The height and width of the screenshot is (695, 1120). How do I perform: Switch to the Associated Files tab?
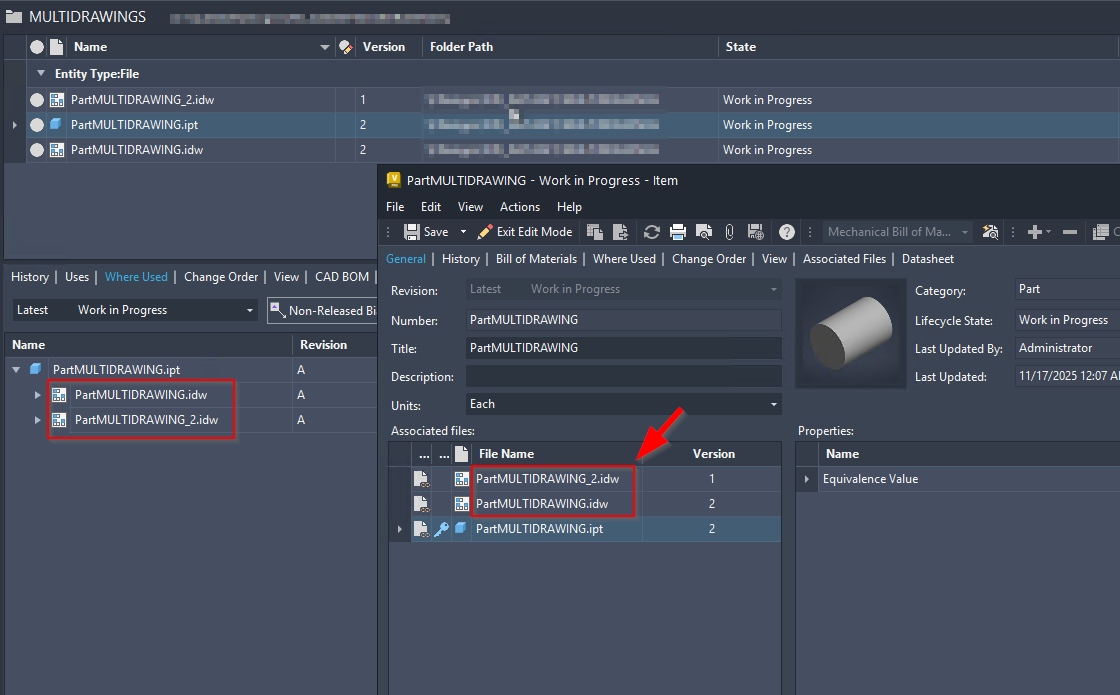844,259
